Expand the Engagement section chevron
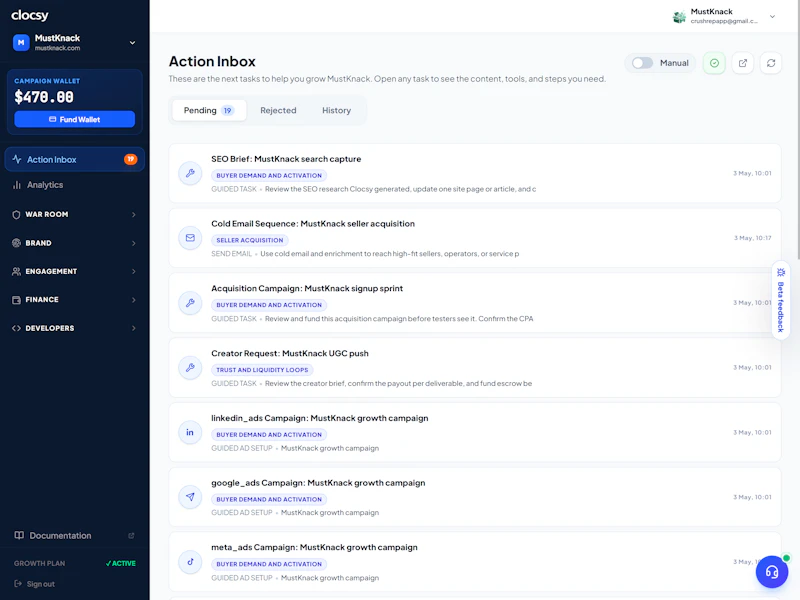 [134, 271]
